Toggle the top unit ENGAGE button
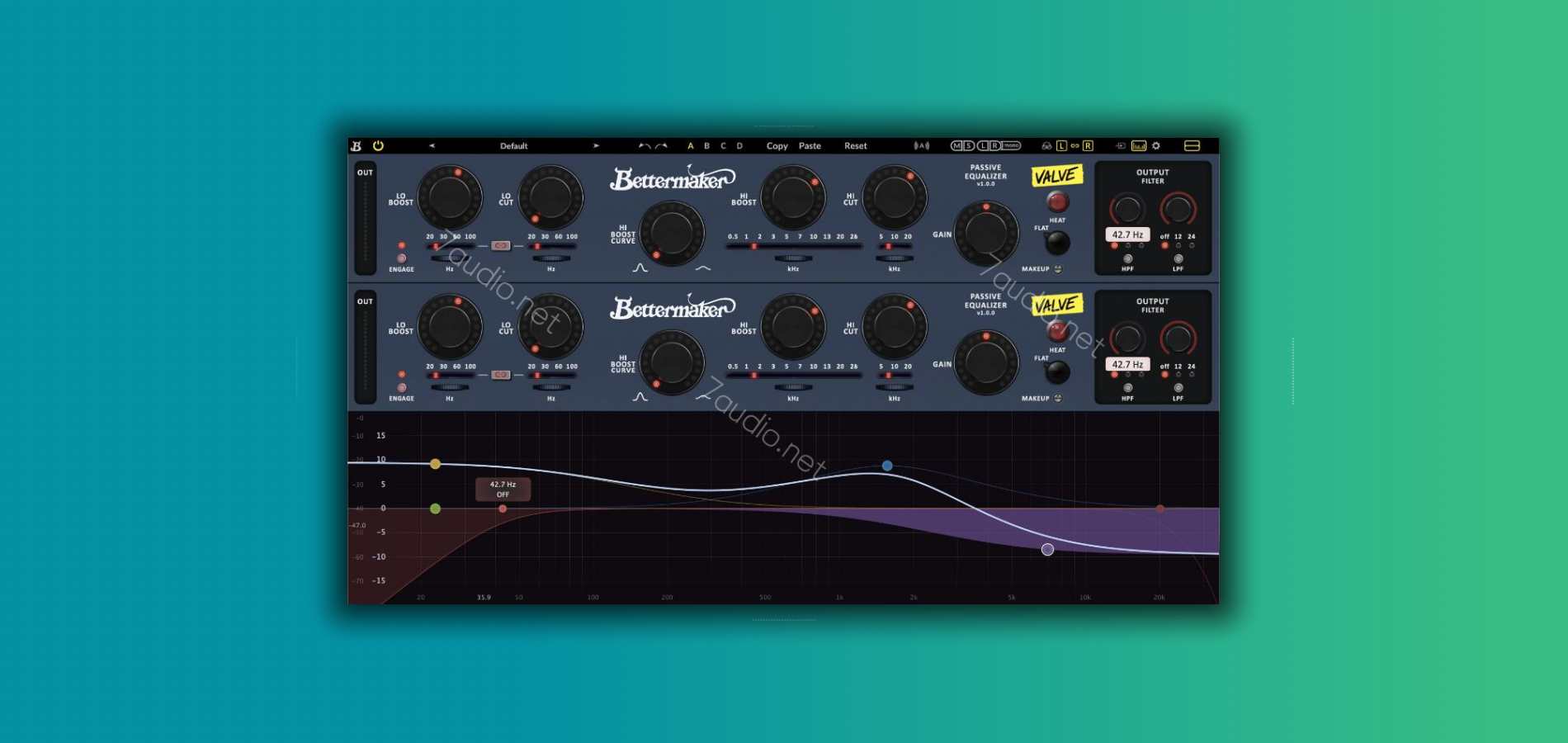 401,258
